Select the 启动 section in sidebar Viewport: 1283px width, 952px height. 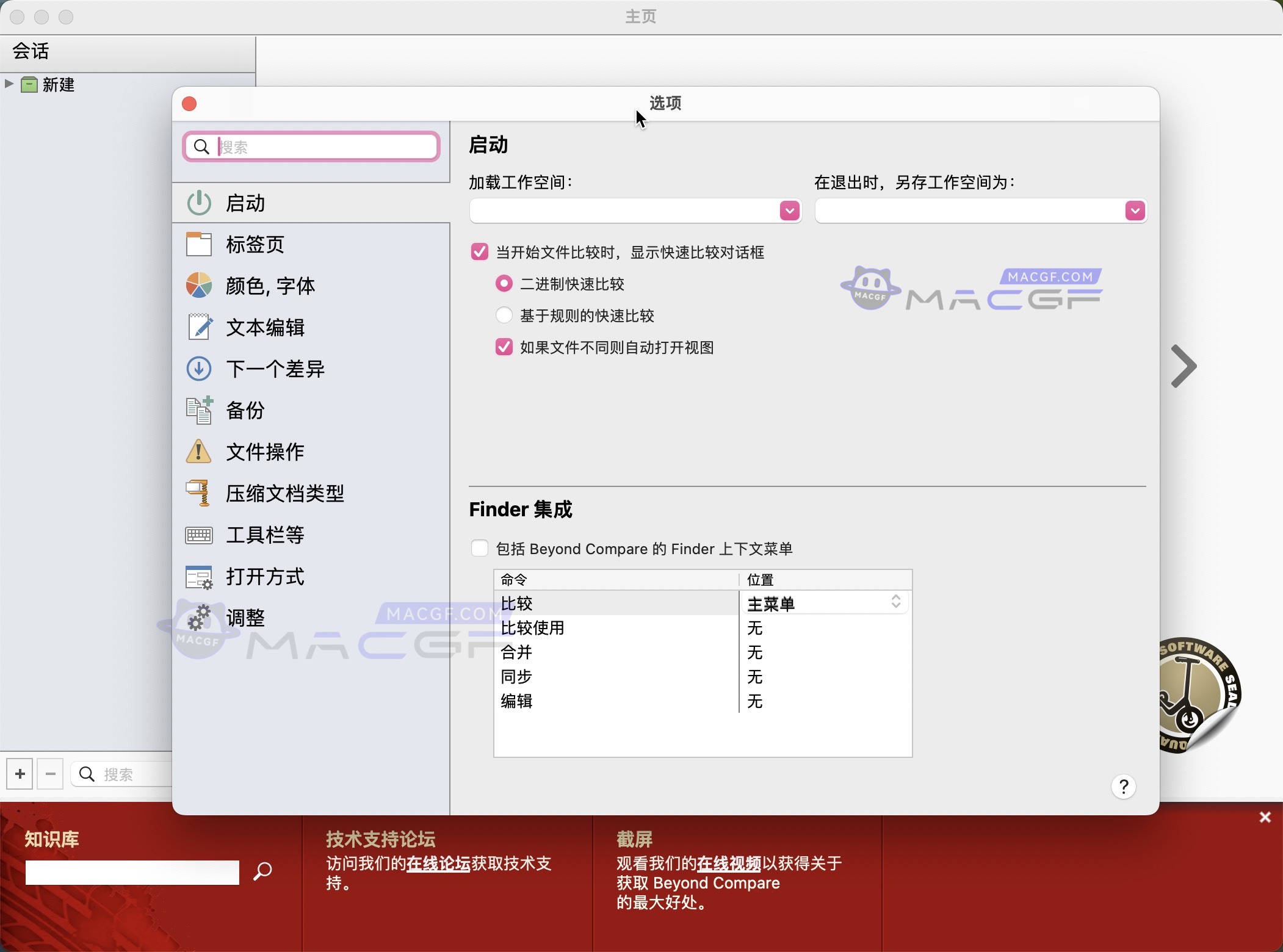tap(244, 203)
